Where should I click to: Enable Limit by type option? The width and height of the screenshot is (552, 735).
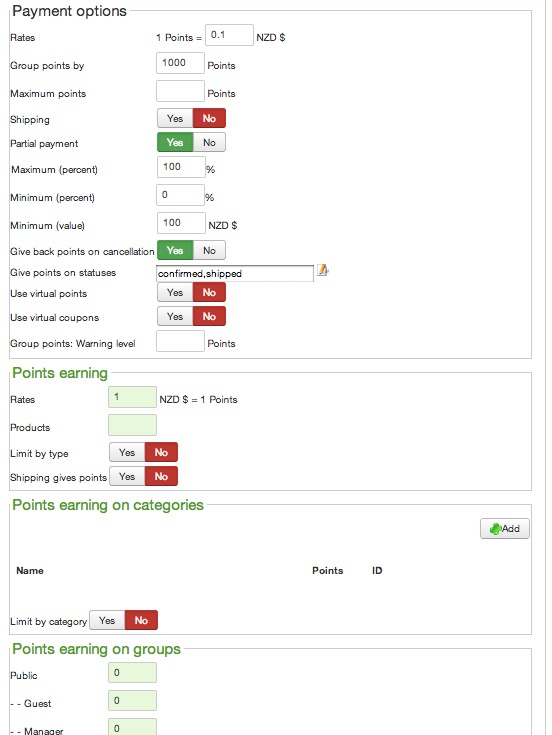127,452
